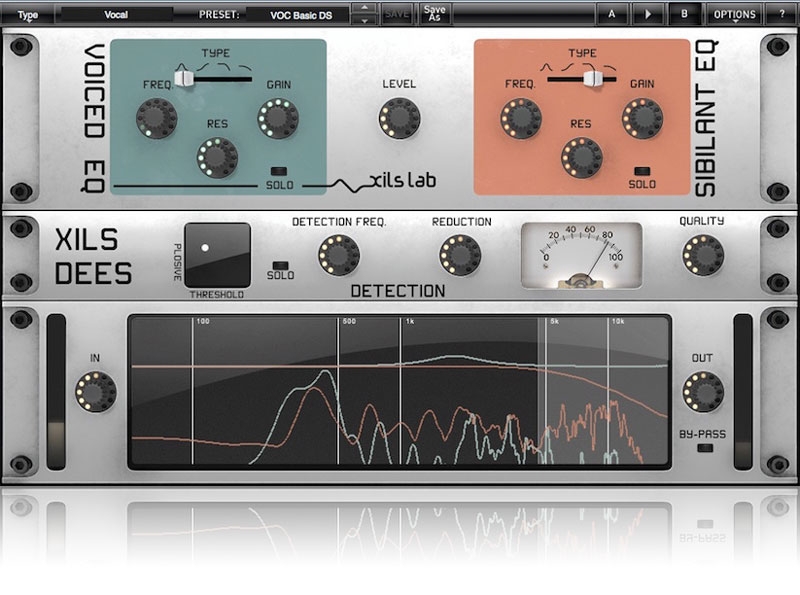Viewport: 800px width, 595px height.
Task: Open the OPTIONS menu
Action: coord(733,15)
